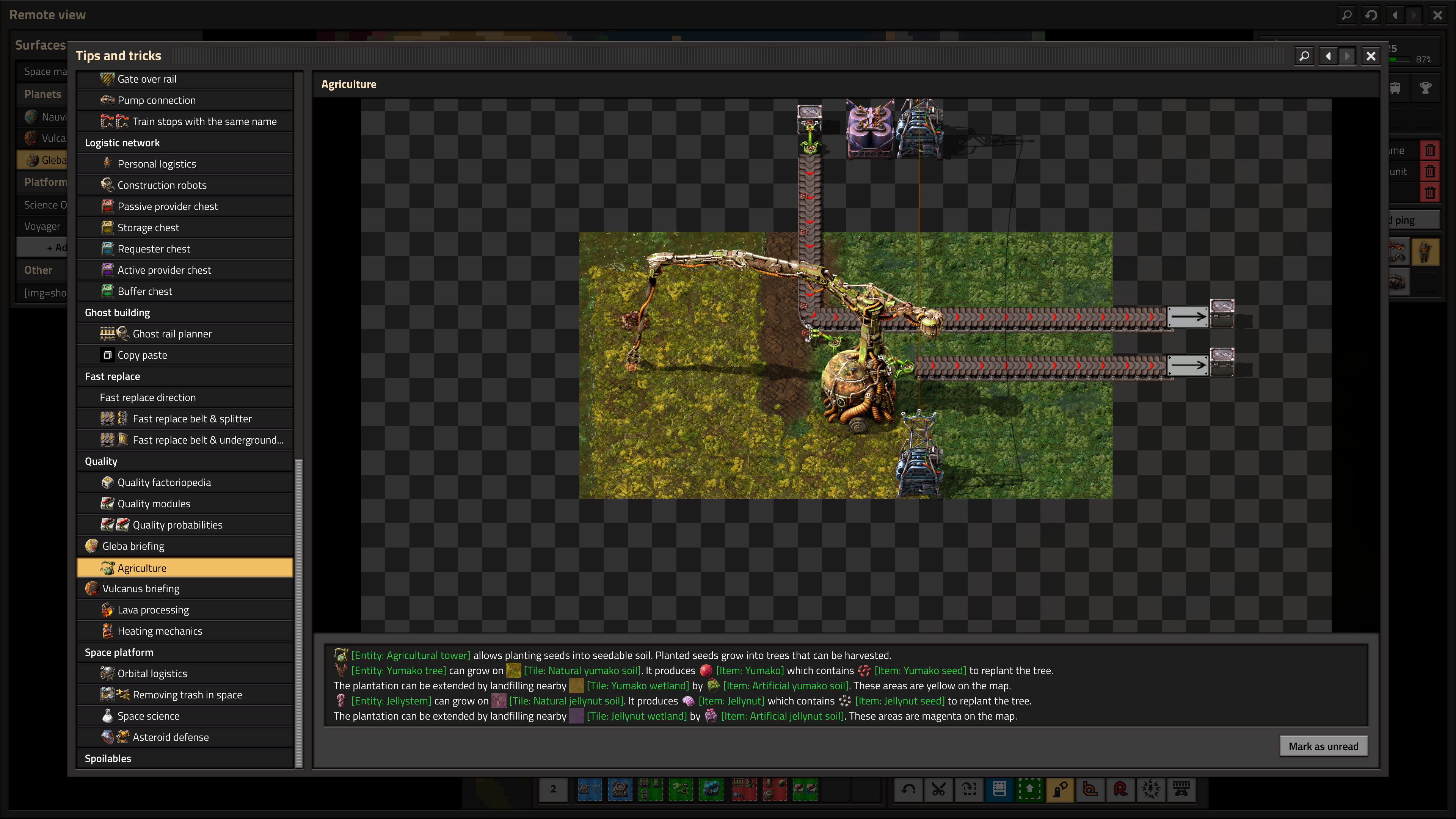Open the Ghost rail planner tip

click(x=185, y=334)
